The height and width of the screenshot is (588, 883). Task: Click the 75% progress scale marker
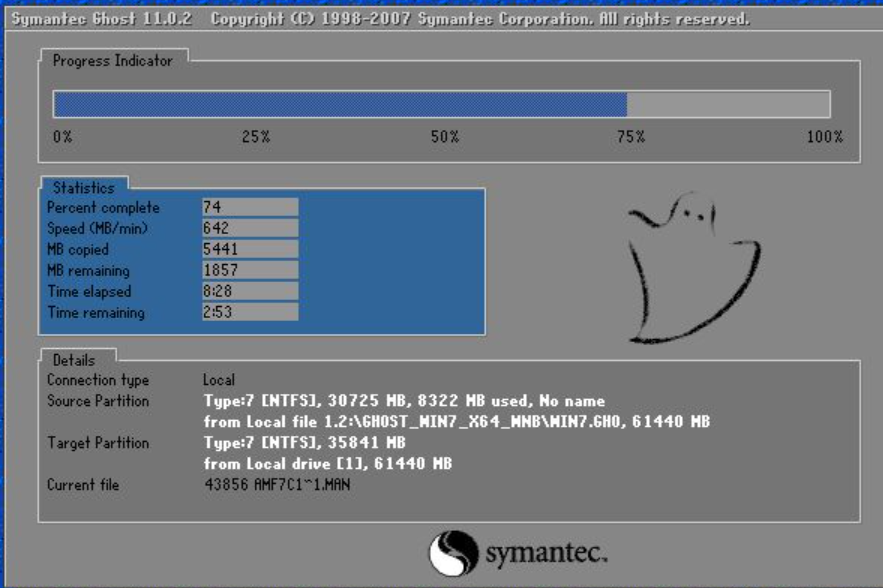point(631,137)
